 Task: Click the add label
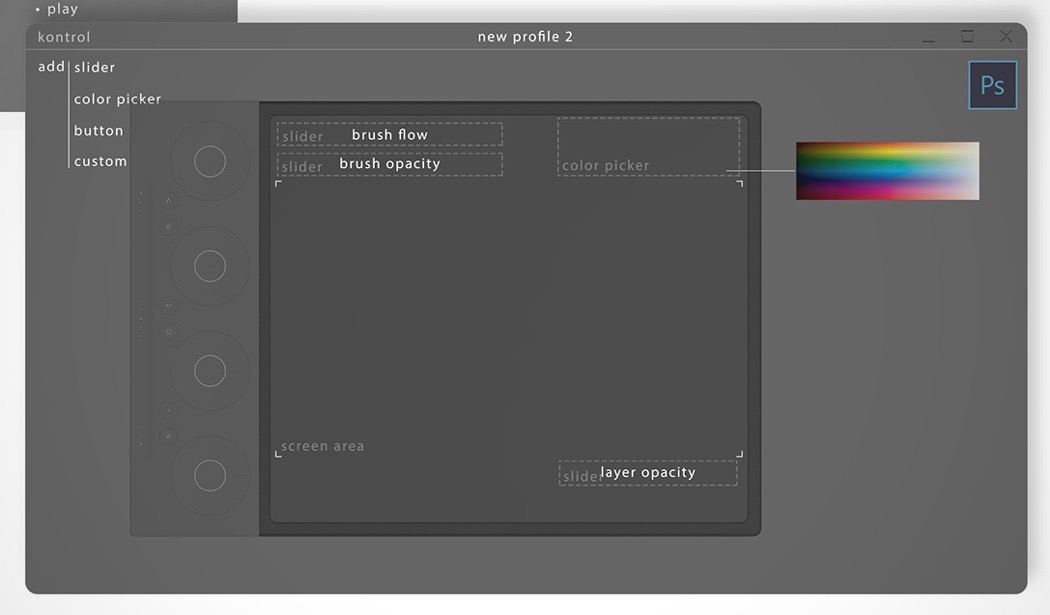[x=51, y=67]
